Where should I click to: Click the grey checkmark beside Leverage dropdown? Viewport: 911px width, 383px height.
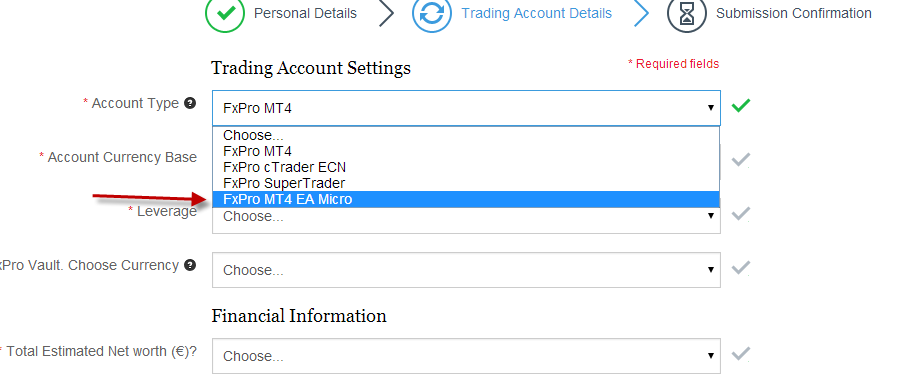[x=741, y=214]
